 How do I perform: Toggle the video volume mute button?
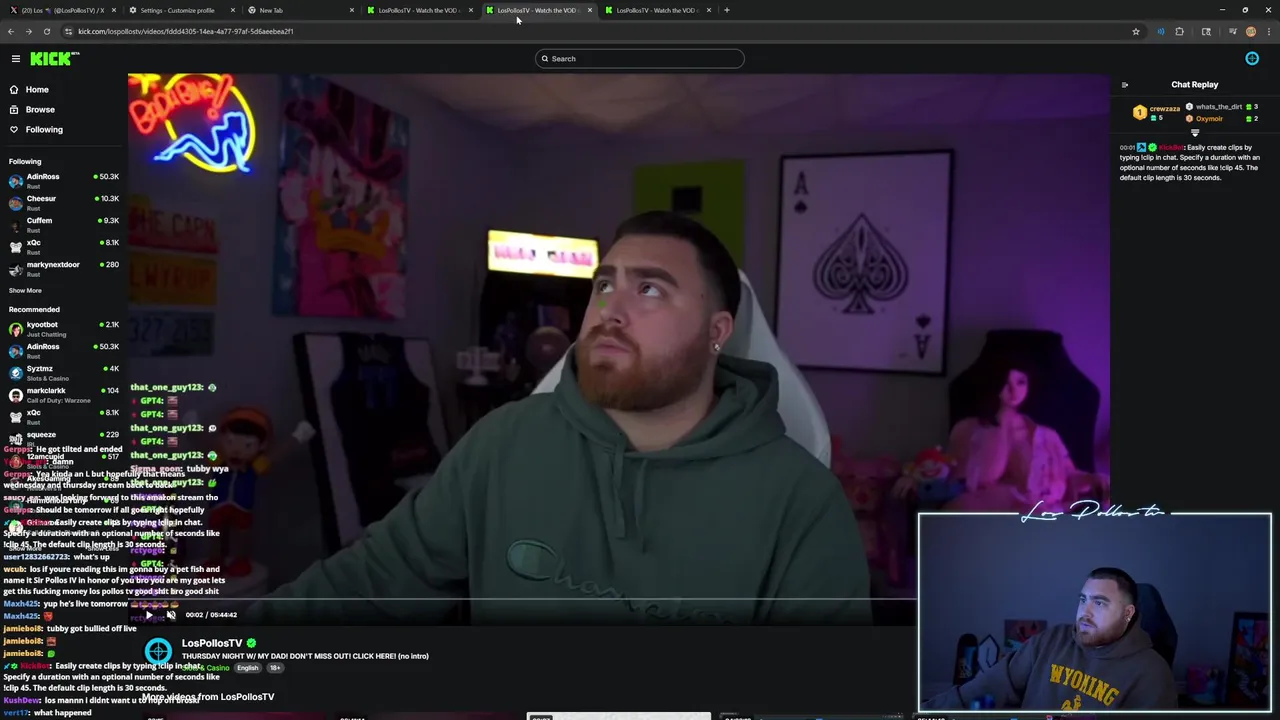click(x=171, y=615)
